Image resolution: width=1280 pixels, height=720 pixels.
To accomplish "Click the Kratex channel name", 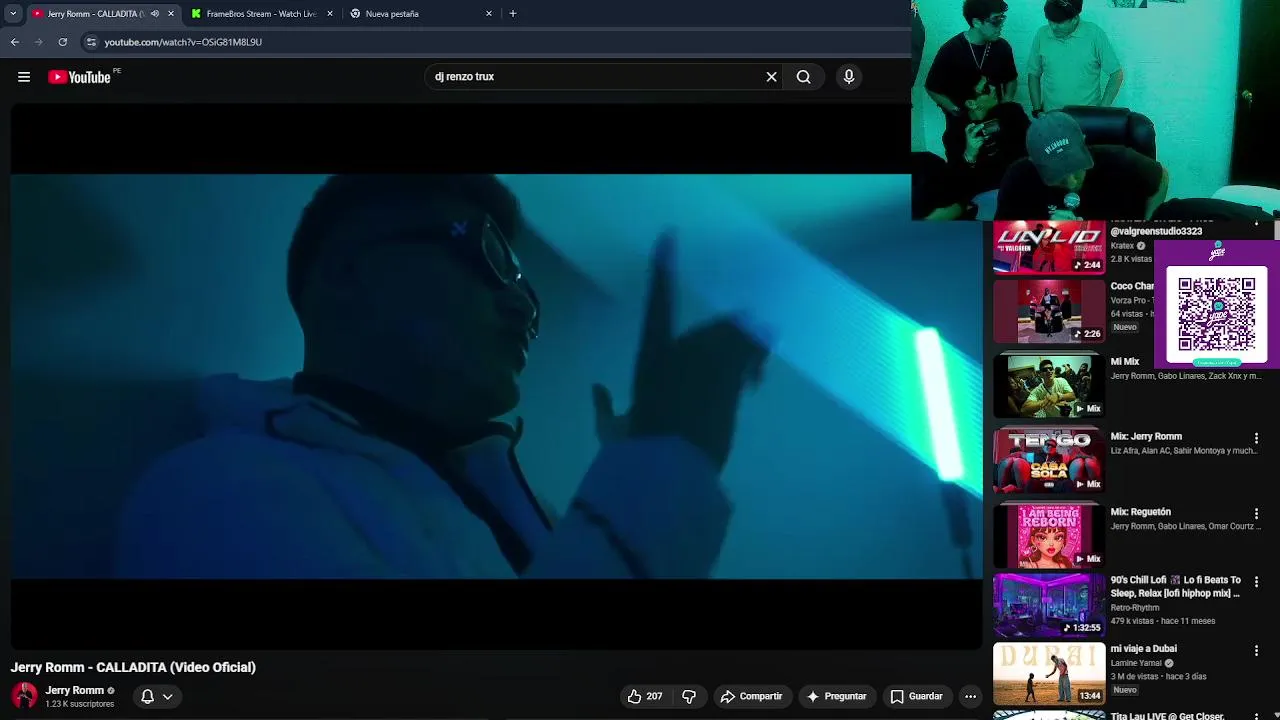I will click(1122, 246).
